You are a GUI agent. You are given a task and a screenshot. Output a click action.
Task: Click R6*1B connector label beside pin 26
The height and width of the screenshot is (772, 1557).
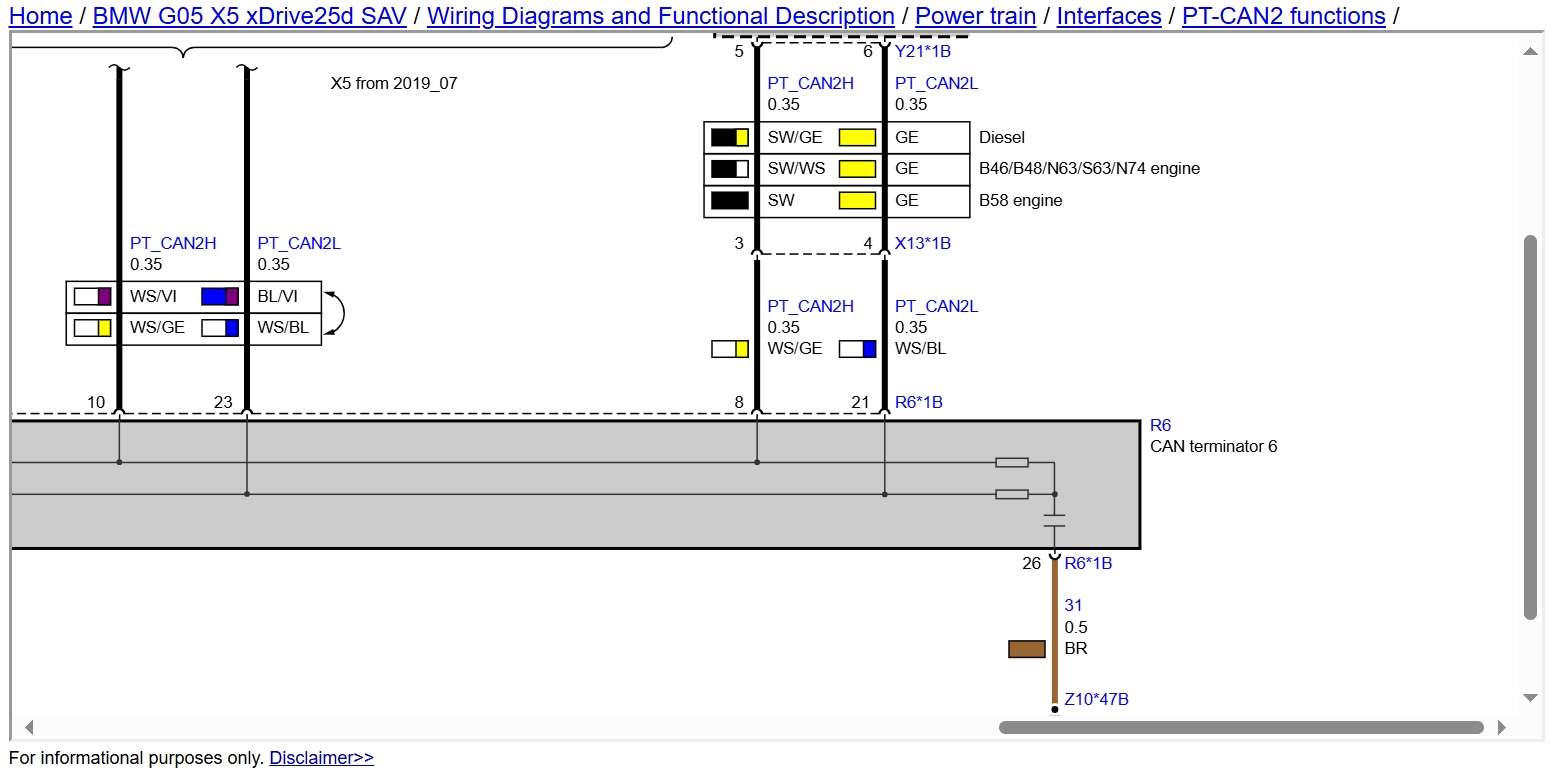pos(1088,563)
